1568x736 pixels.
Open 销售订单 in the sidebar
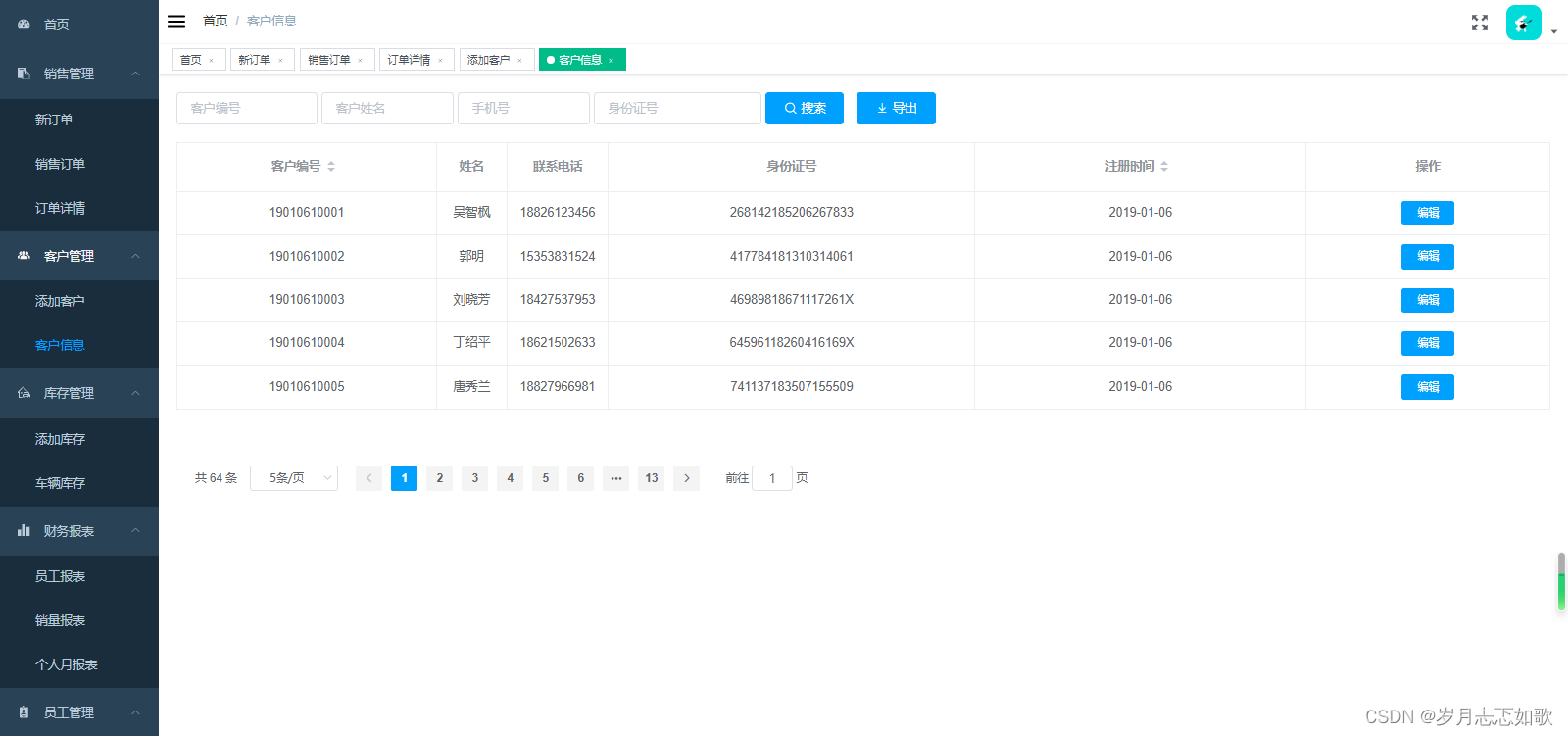79,164
